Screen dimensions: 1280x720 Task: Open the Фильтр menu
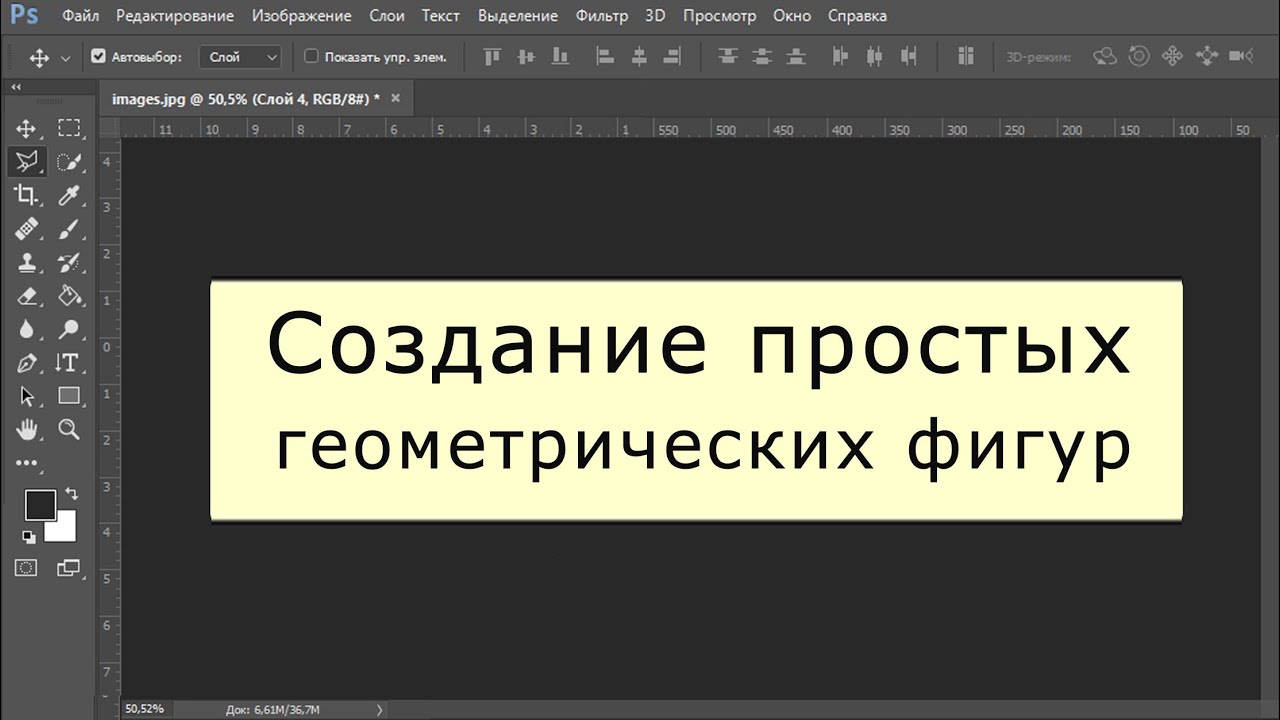point(602,16)
